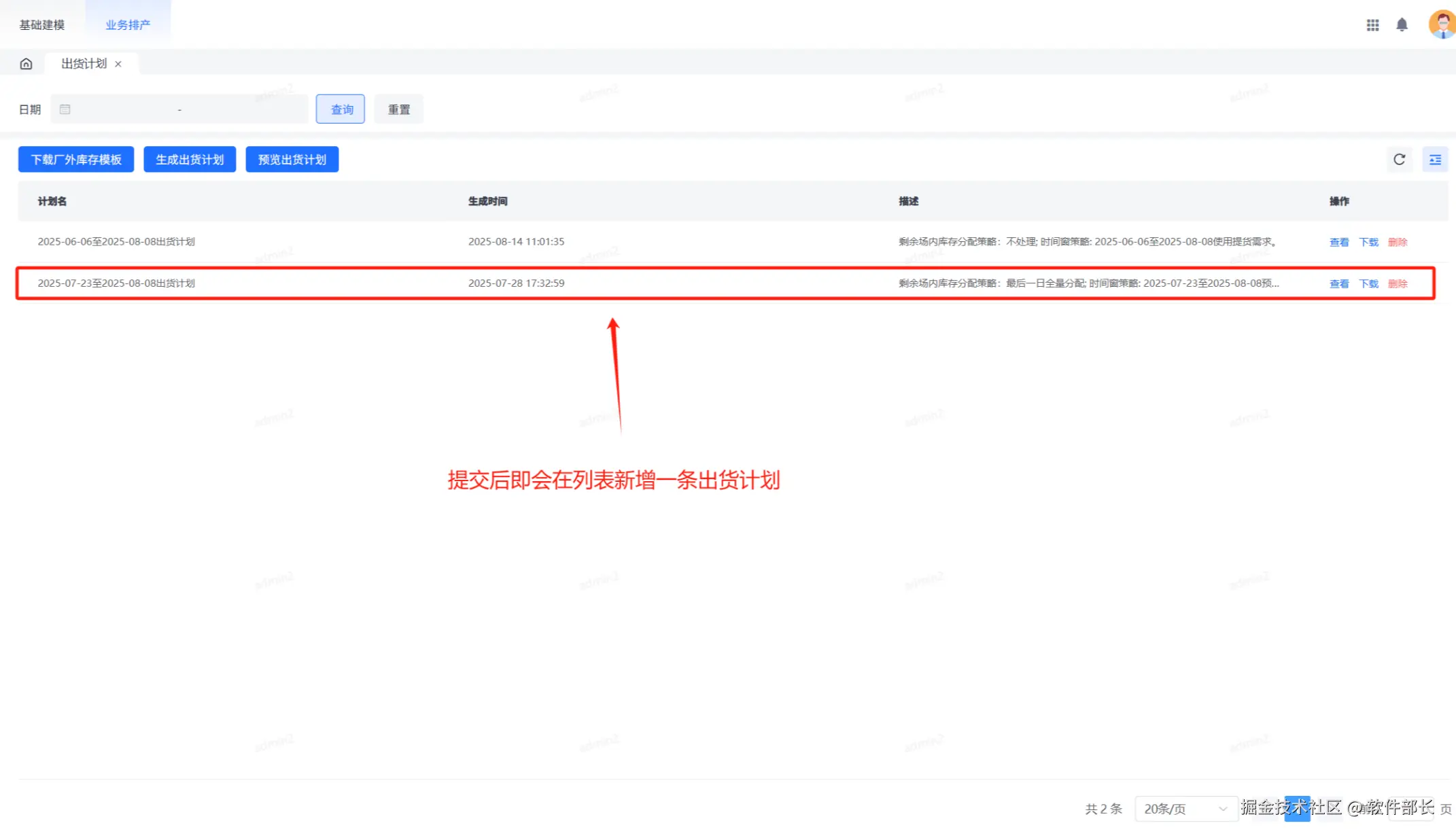Screen dimensions: 1456x838
Task: Click the date range start input
Action: click(x=122, y=109)
